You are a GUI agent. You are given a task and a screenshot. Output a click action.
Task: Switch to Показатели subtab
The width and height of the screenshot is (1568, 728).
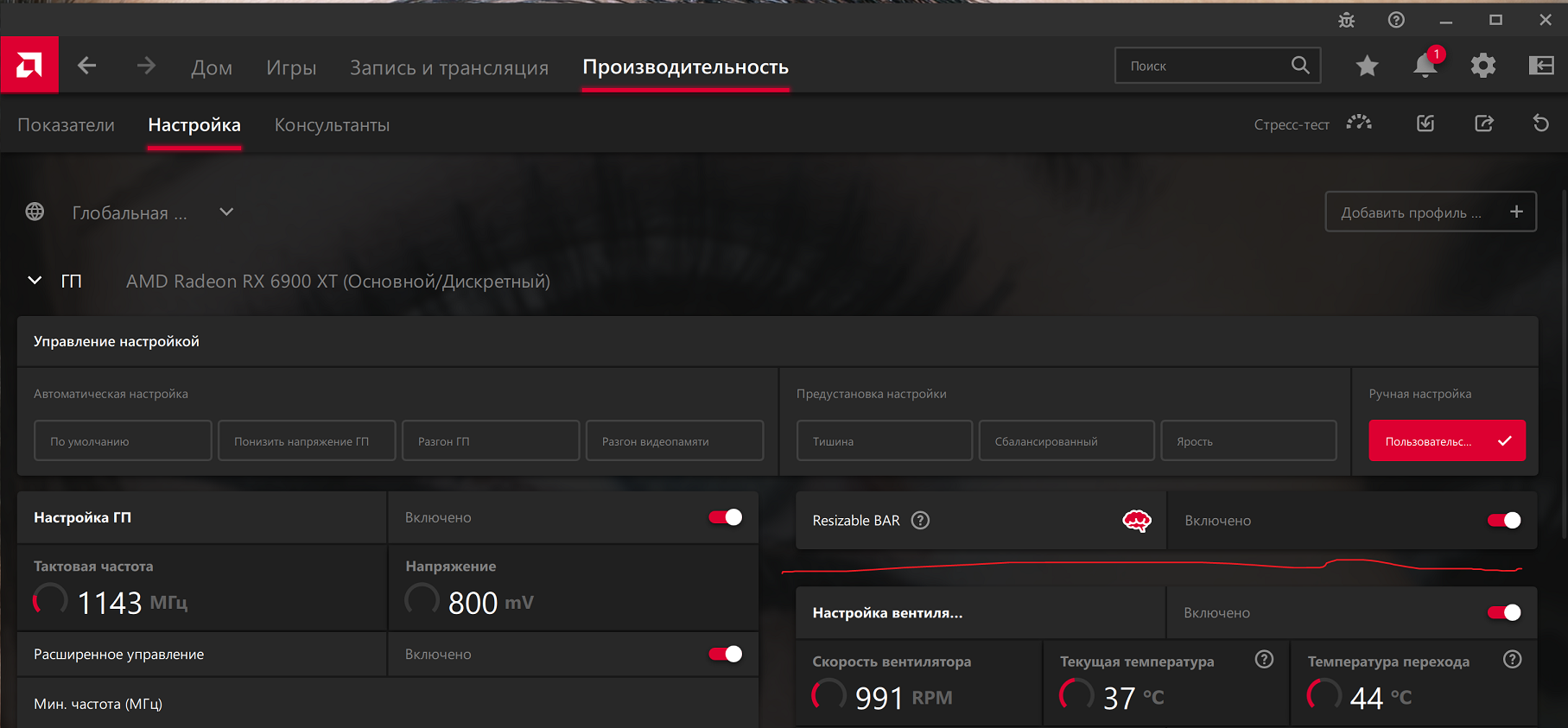(66, 125)
